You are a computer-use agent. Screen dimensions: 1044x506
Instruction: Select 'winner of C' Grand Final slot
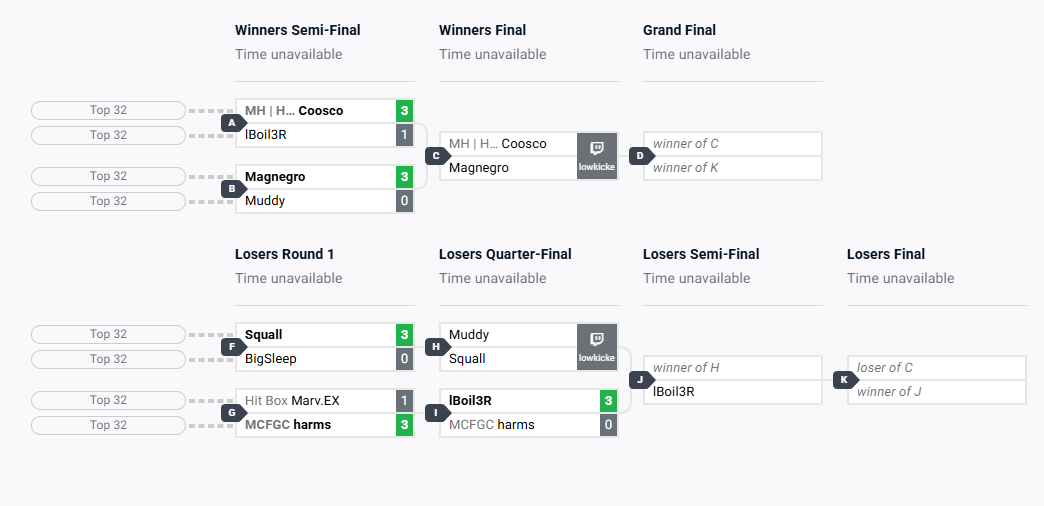(x=732, y=144)
